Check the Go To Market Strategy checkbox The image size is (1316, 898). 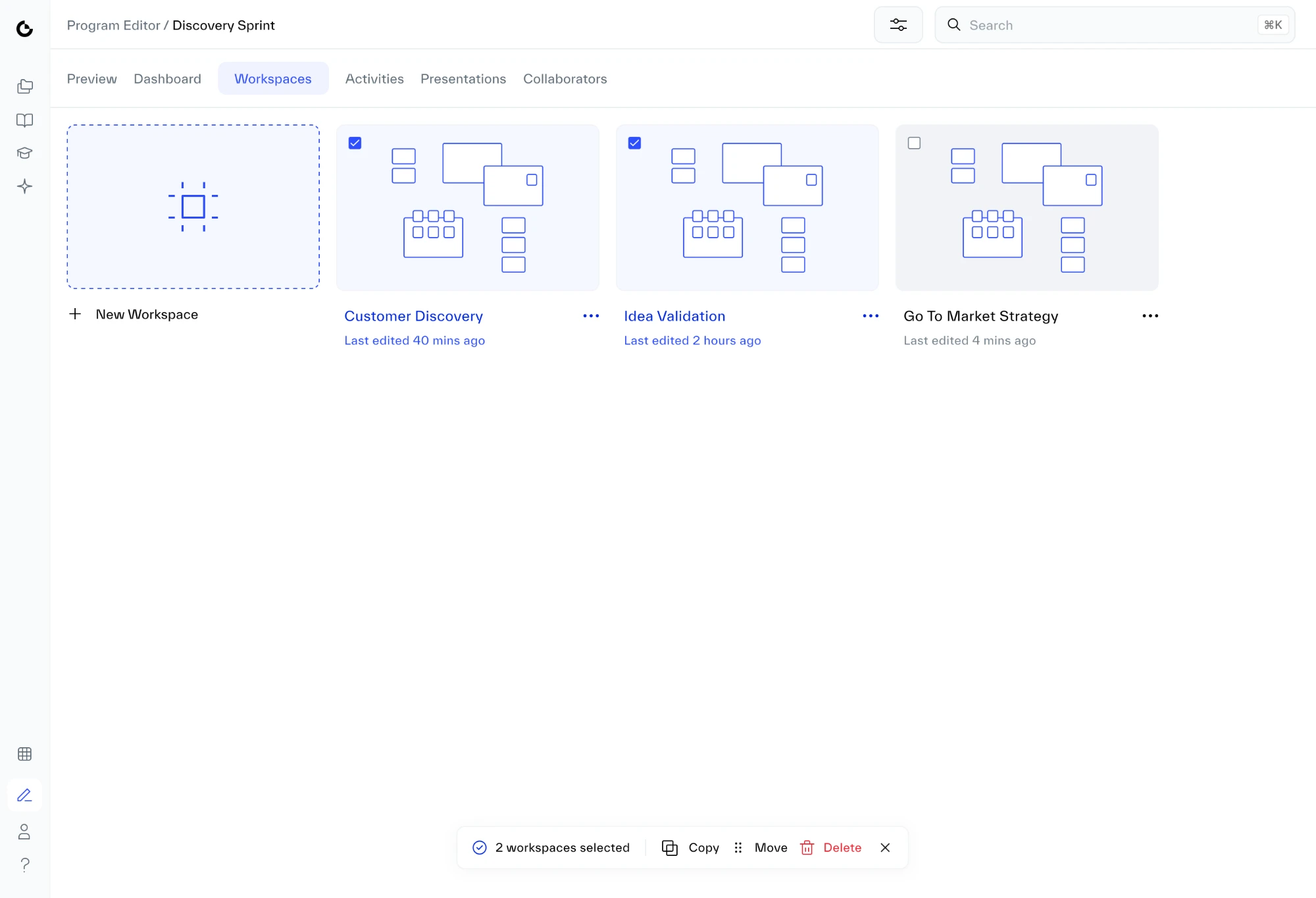pos(914,143)
